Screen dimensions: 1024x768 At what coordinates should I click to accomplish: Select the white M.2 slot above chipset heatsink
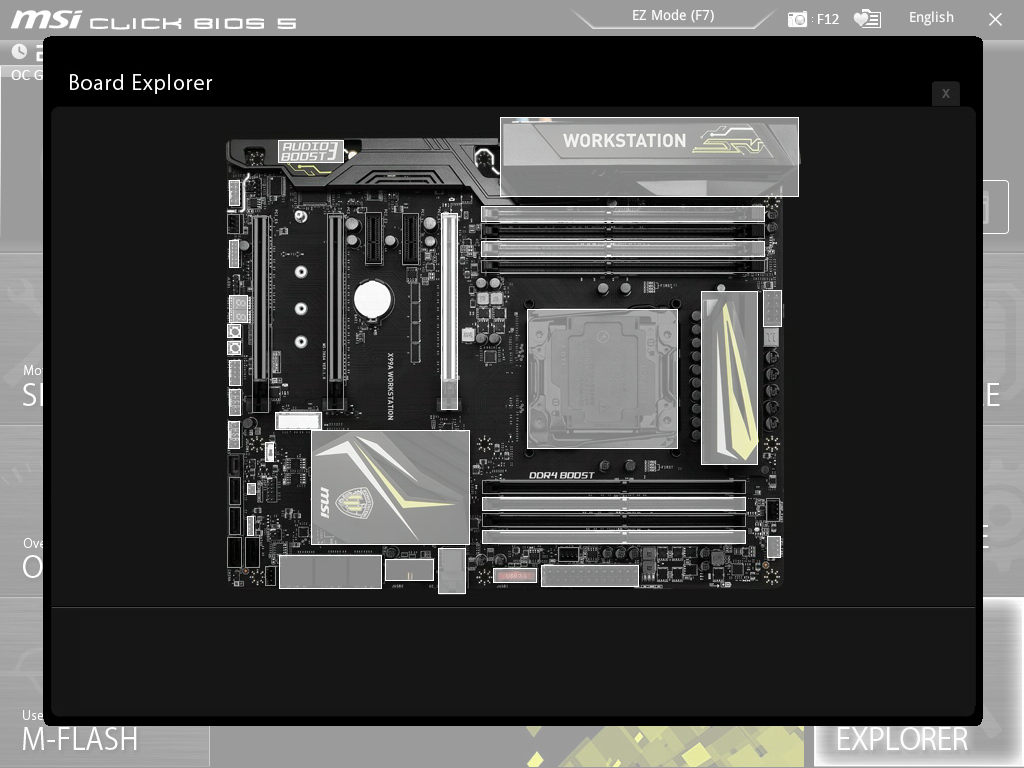pyautogui.click(x=298, y=421)
